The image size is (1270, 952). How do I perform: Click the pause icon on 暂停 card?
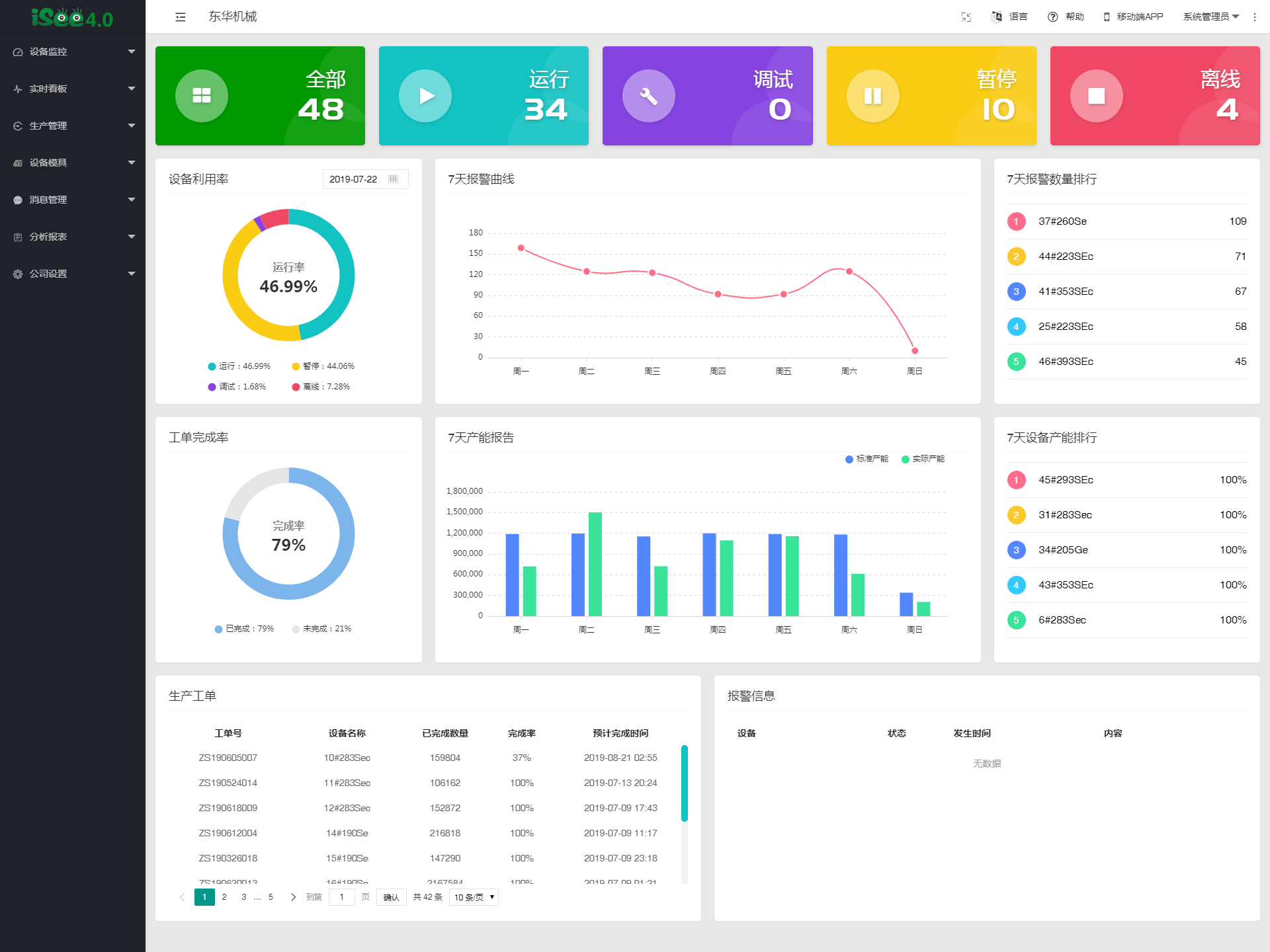click(x=872, y=96)
